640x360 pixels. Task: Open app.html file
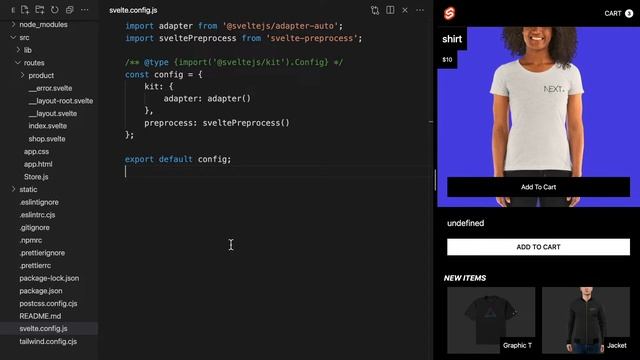pos(38,164)
